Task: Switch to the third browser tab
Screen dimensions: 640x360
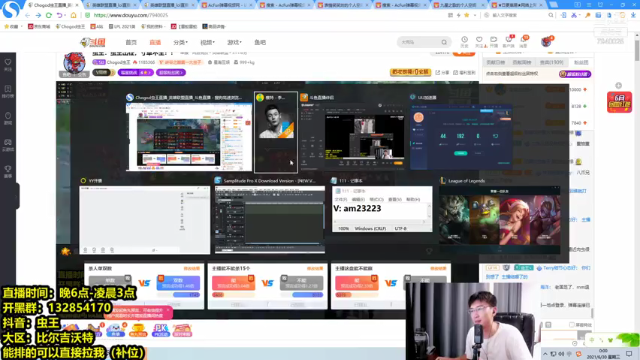Action: 169,5
